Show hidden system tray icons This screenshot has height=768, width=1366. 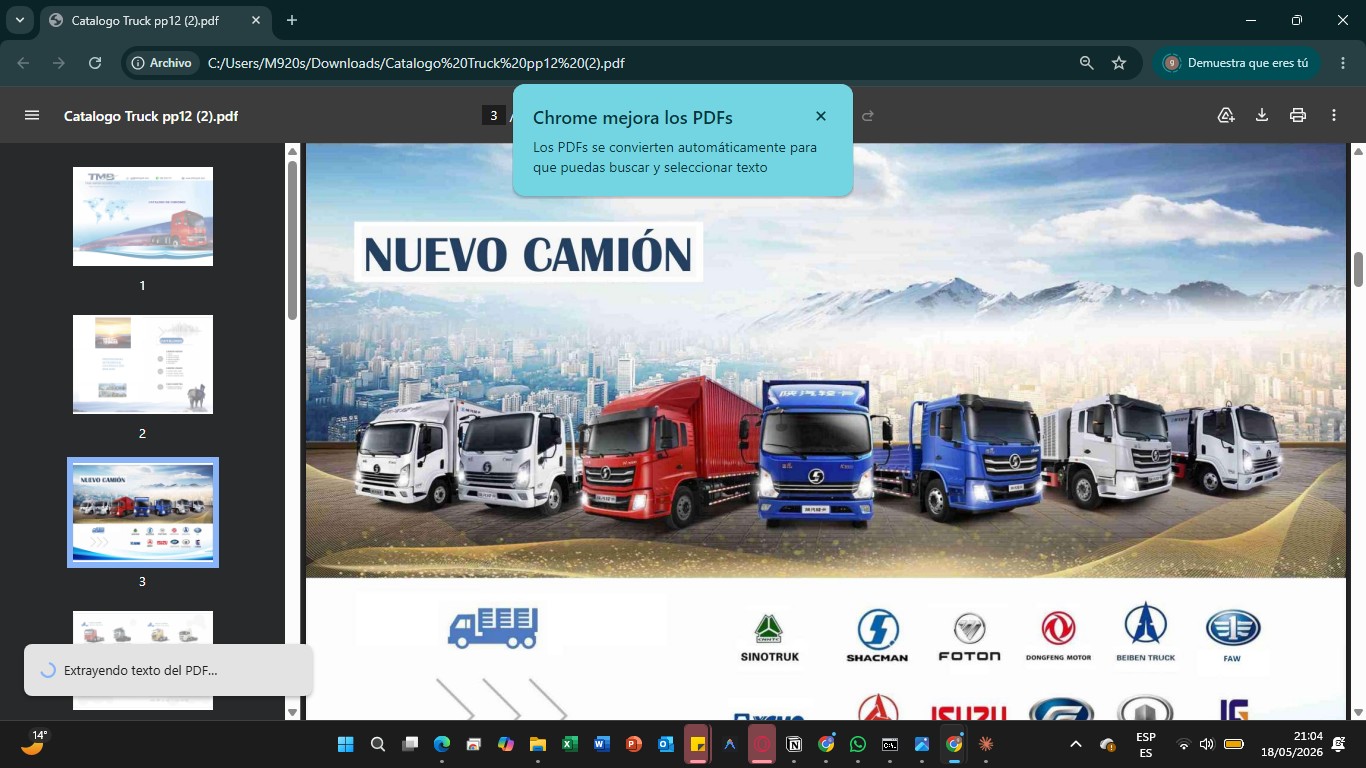point(1076,744)
